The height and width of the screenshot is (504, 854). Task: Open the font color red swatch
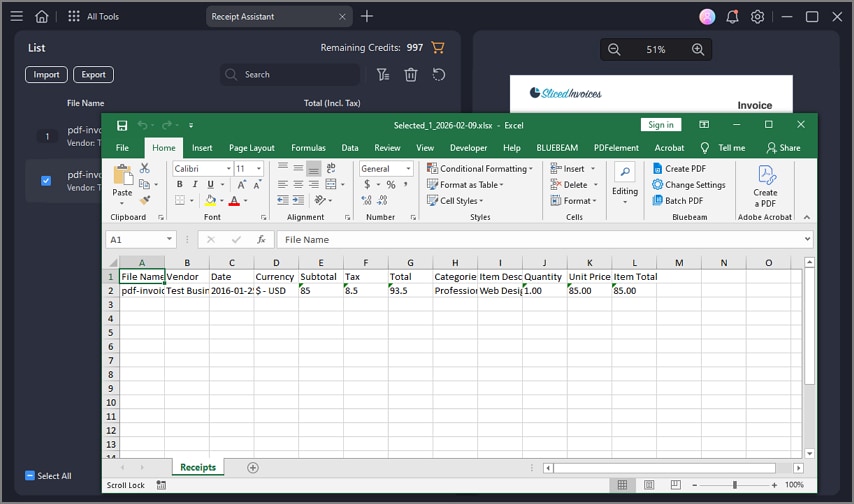pyautogui.click(x=234, y=201)
